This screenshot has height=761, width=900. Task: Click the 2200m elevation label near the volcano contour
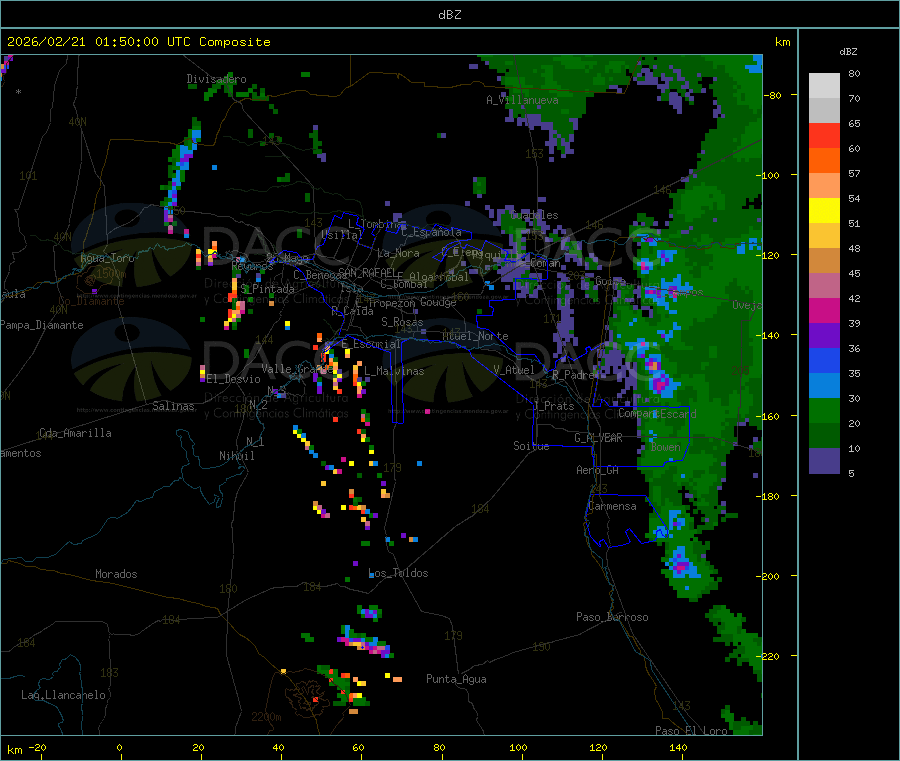click(x=266, y=717)
